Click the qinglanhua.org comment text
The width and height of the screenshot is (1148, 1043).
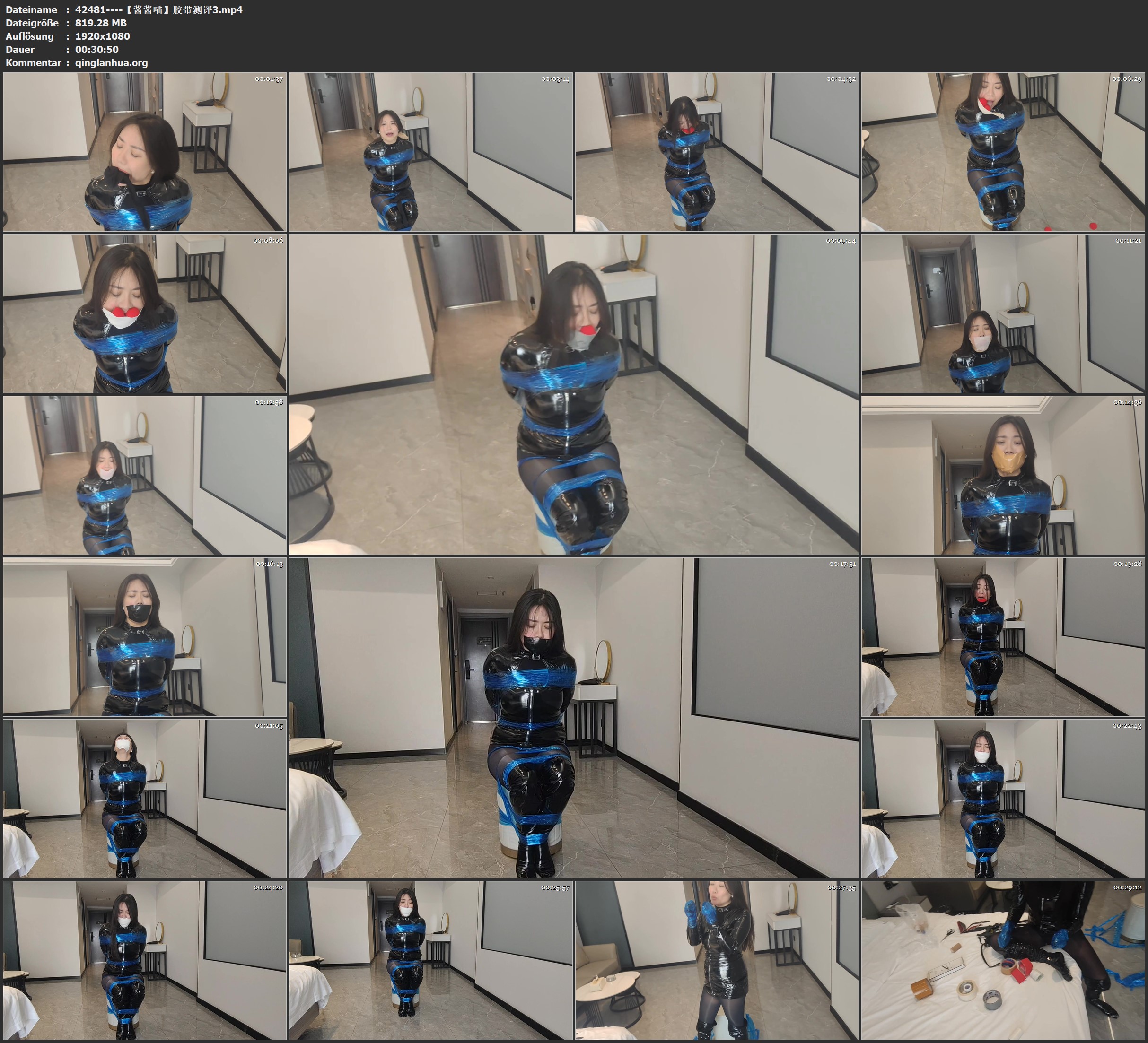[111, 62]
